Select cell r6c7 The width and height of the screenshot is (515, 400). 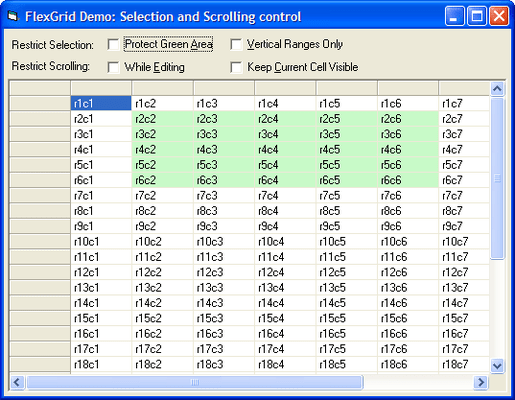point(464,180)
